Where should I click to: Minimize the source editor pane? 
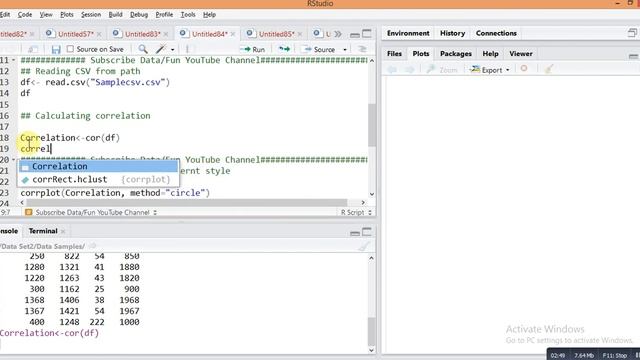[355, 35]
